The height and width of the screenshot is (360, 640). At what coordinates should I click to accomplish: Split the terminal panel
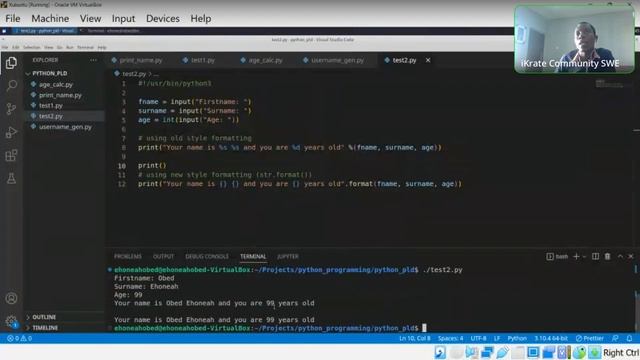click(596, 256)
